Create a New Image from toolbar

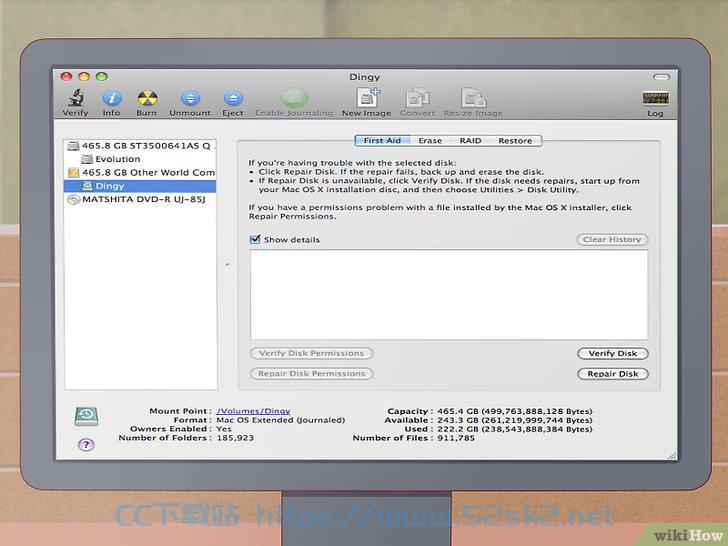(x=368, y=98)
